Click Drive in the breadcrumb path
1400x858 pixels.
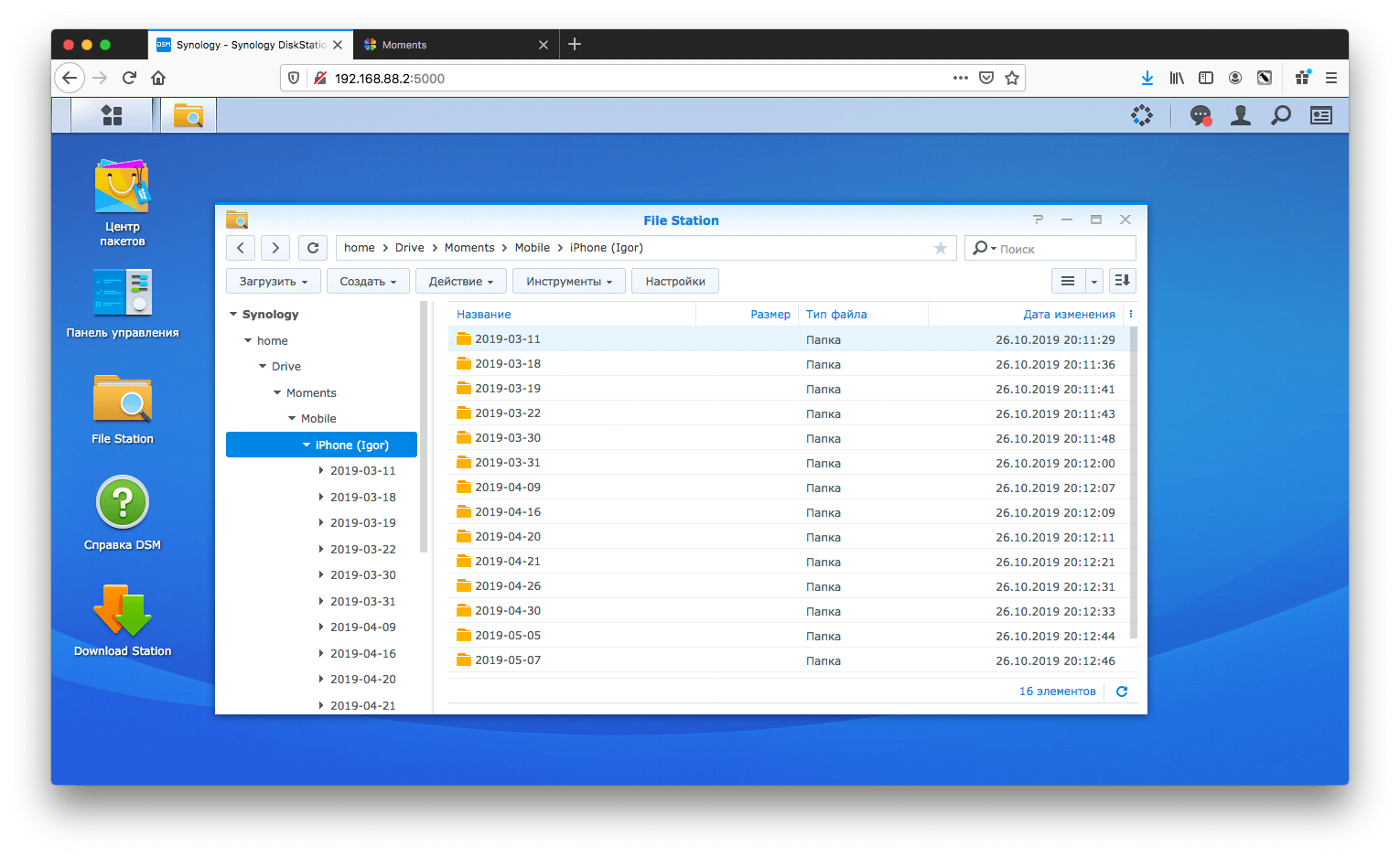tap(409, 248)
